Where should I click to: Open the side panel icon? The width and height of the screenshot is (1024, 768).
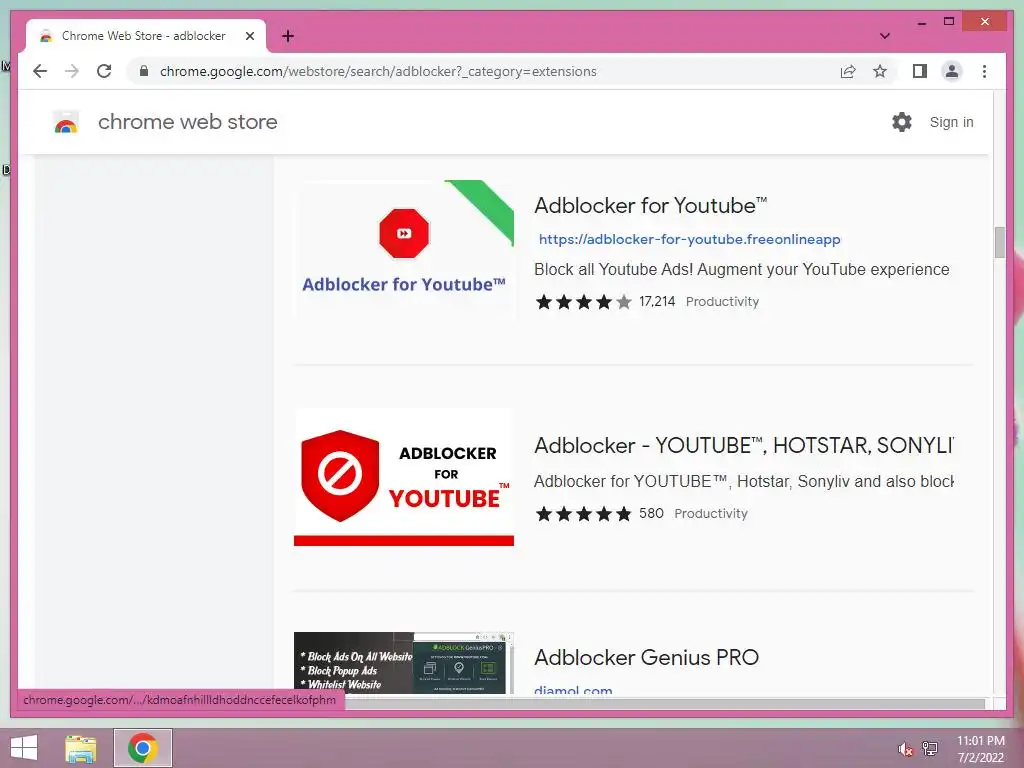point(920,71)
